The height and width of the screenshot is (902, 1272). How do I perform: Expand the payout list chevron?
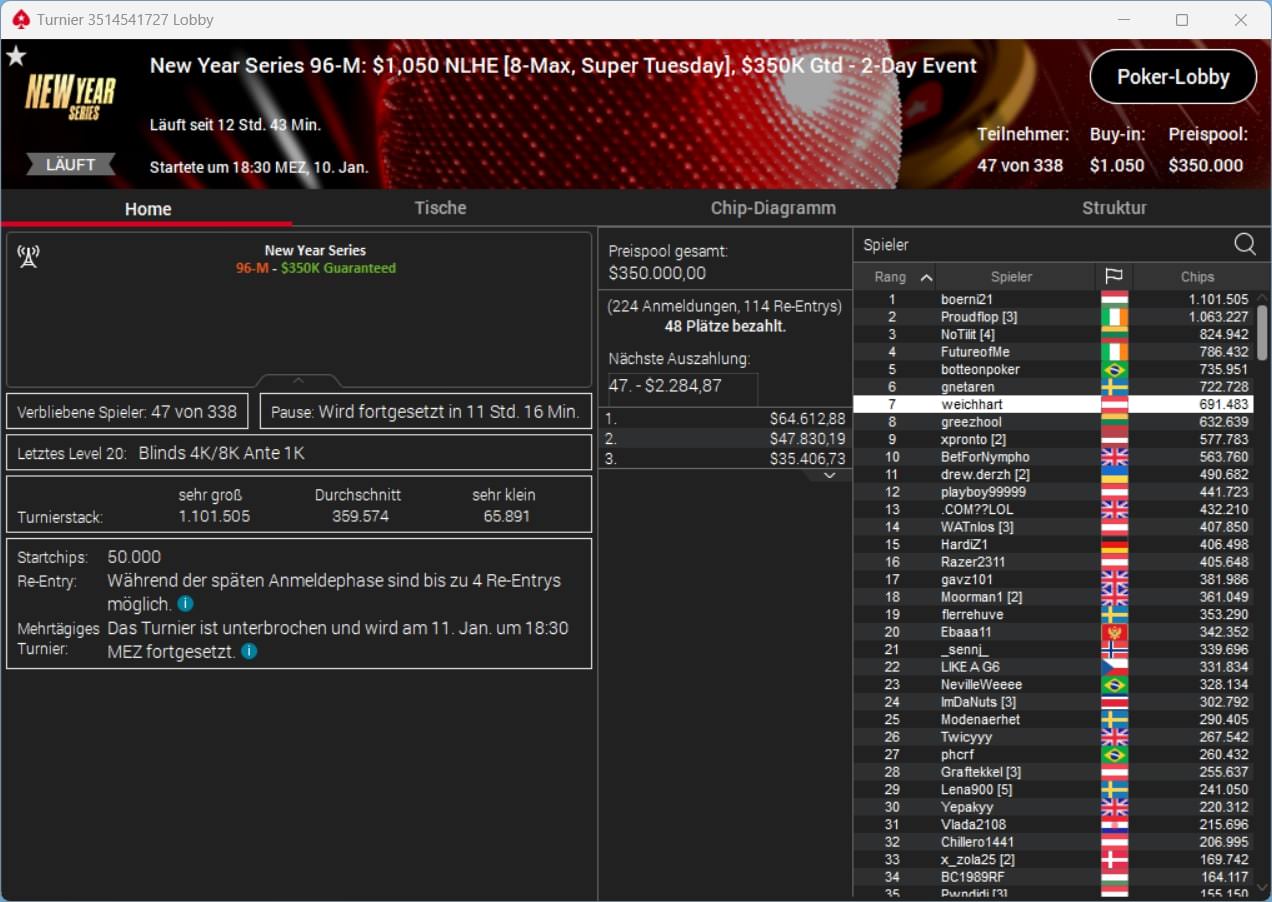pos(829,476)
